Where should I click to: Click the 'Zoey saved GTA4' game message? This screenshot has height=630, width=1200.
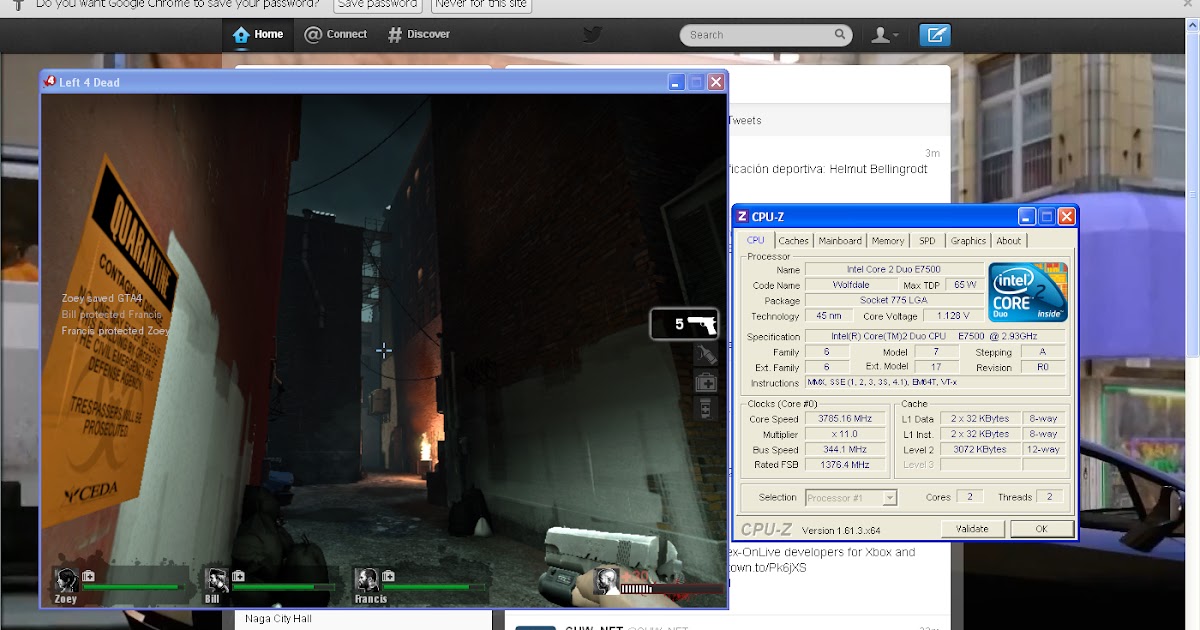[x=102, y=298]
